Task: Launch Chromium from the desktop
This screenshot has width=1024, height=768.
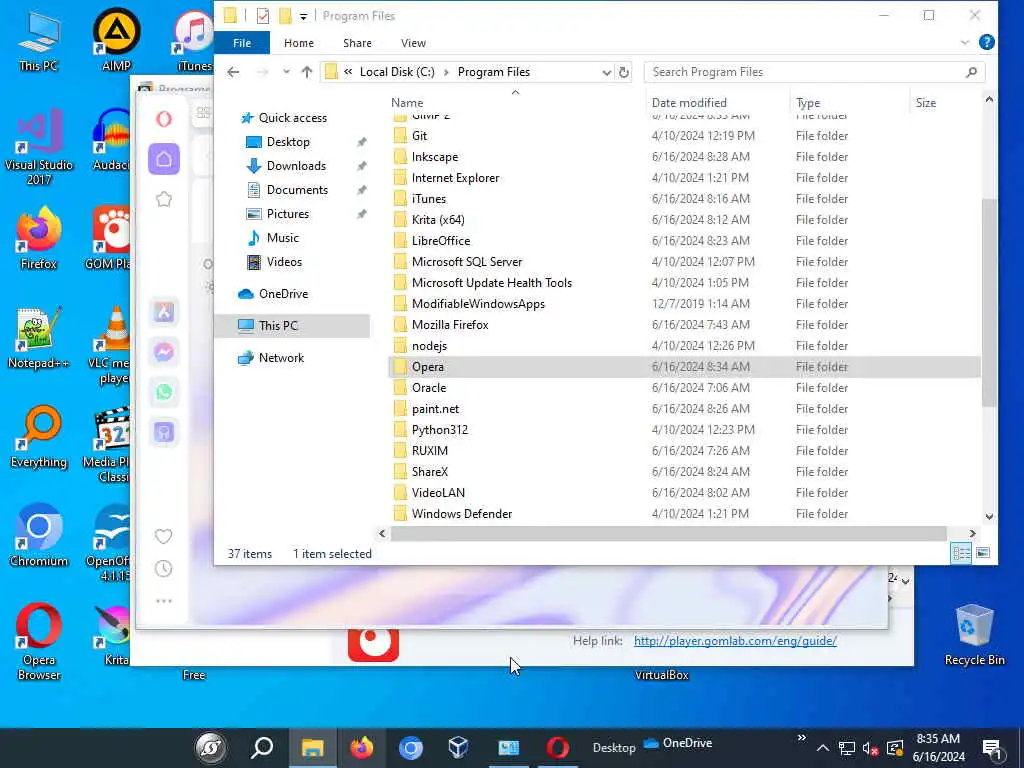Action: pyautogui.click(x=39, y=536)
